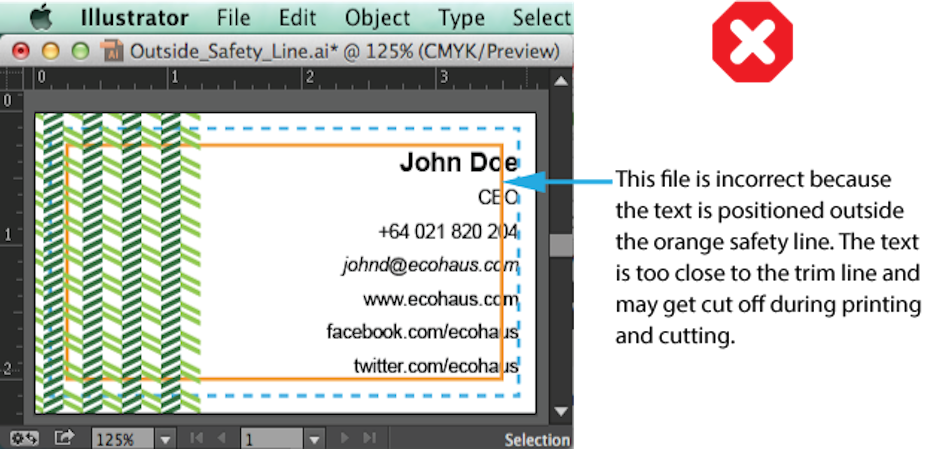Screen dimensions: 930x449
Task: Open the Type menu
Action: pyautogui.click(x=461, y=18)
